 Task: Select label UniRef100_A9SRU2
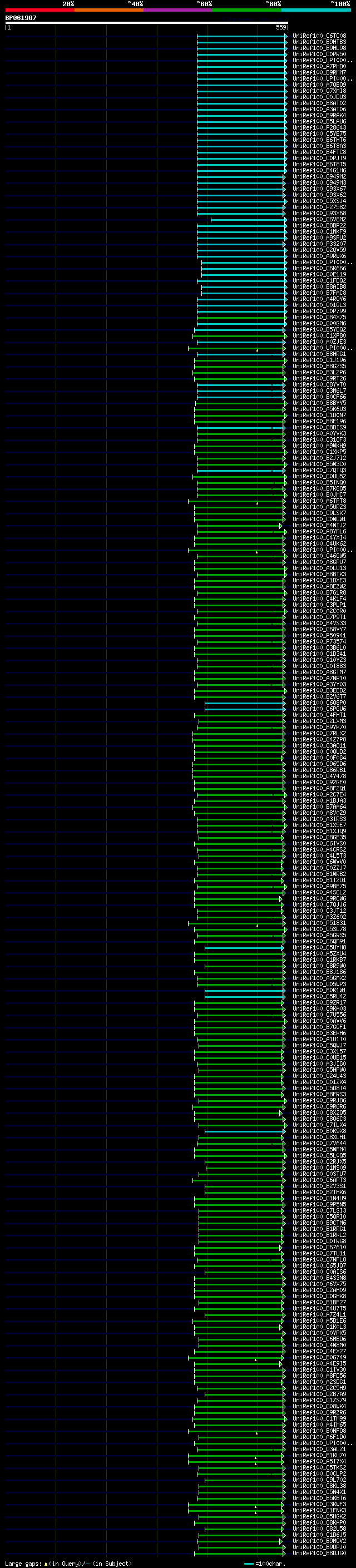319,238
